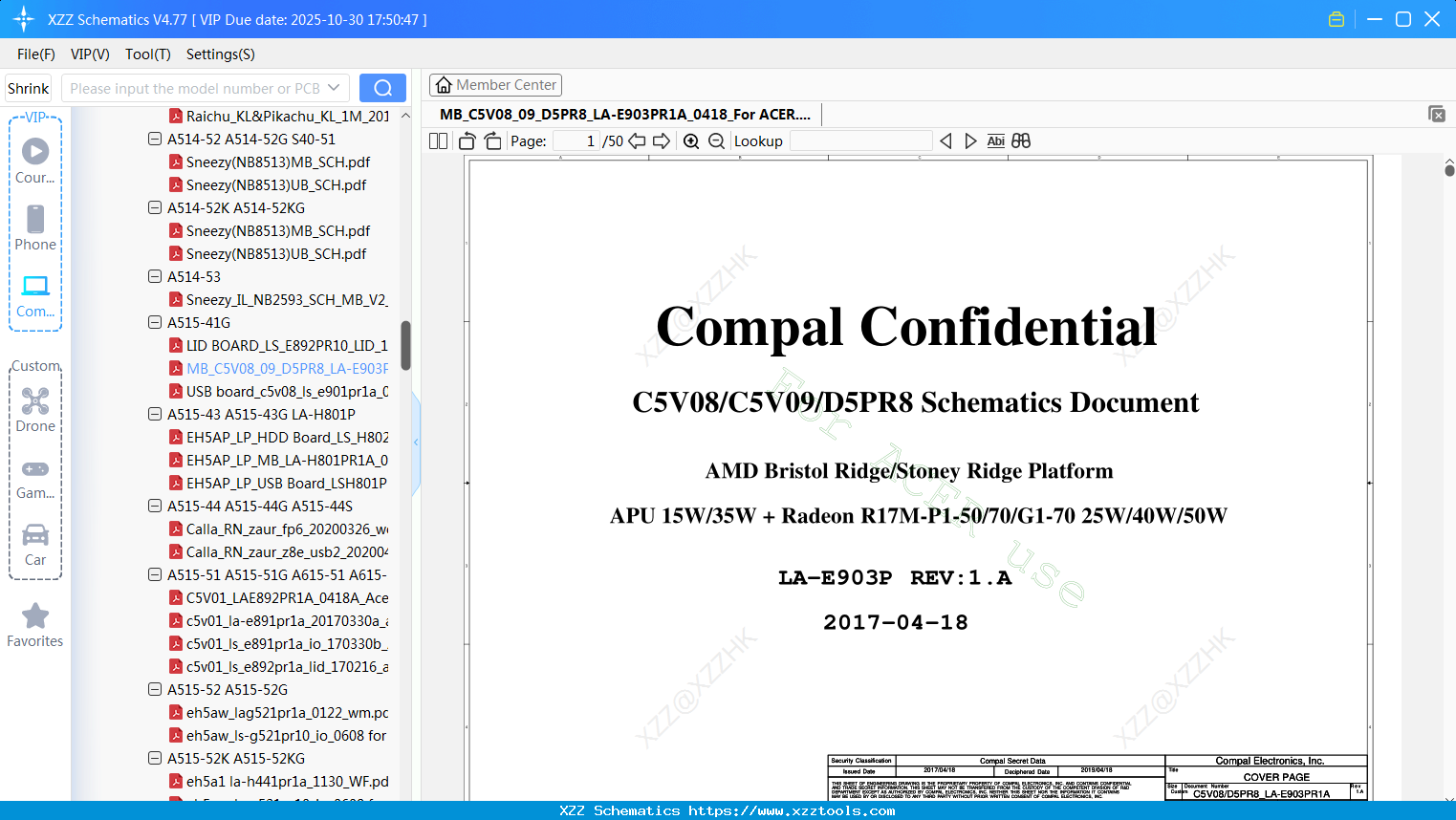This screenshot has height=820, width=1456.
Task: Collapse the A514-52K A514-52KG group
Action: click(x=155, y=207)
